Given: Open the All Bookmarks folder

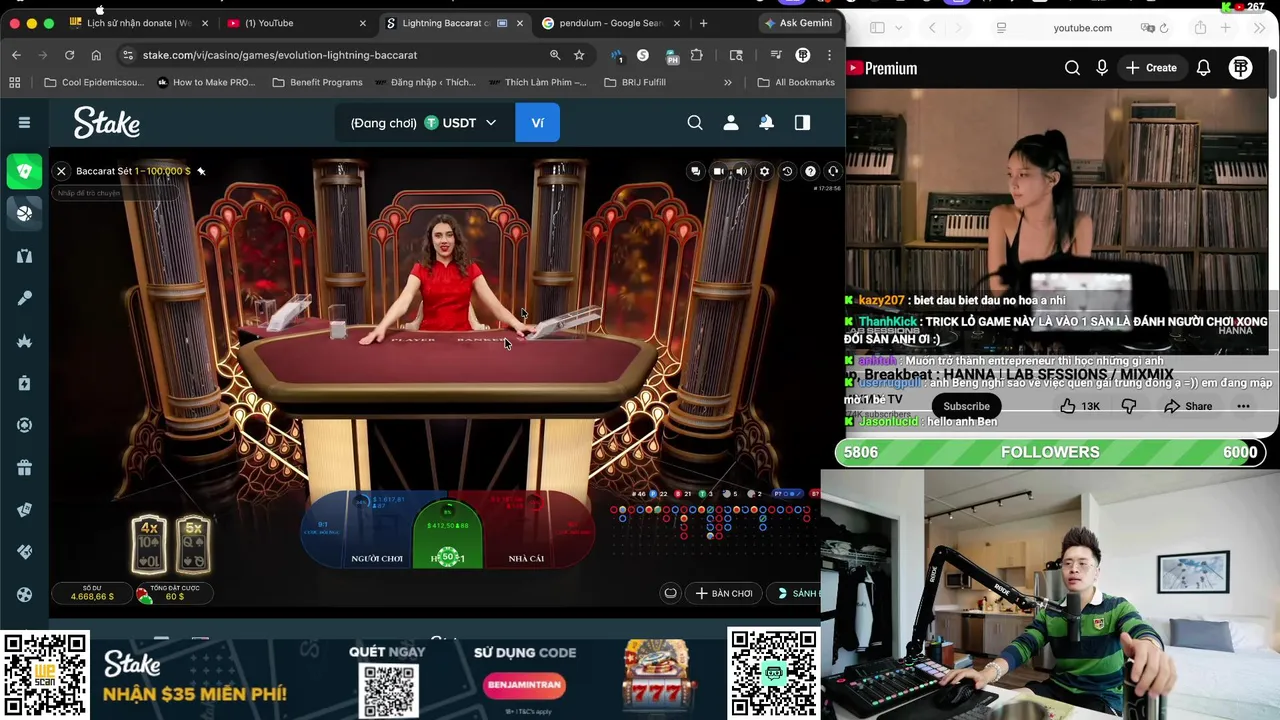Looking at the screenshot, I should [x=796, y=82].
